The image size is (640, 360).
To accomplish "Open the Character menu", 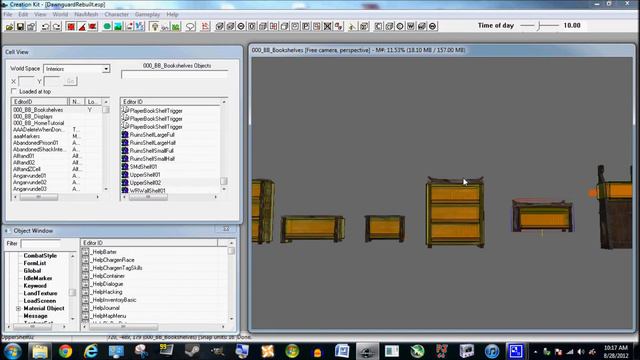I will (117, 14).
